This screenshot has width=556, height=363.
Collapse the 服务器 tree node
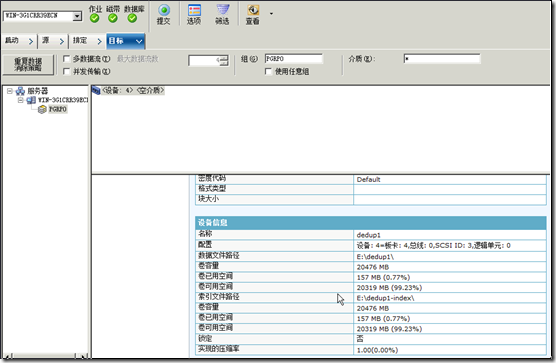click(10, 91)
